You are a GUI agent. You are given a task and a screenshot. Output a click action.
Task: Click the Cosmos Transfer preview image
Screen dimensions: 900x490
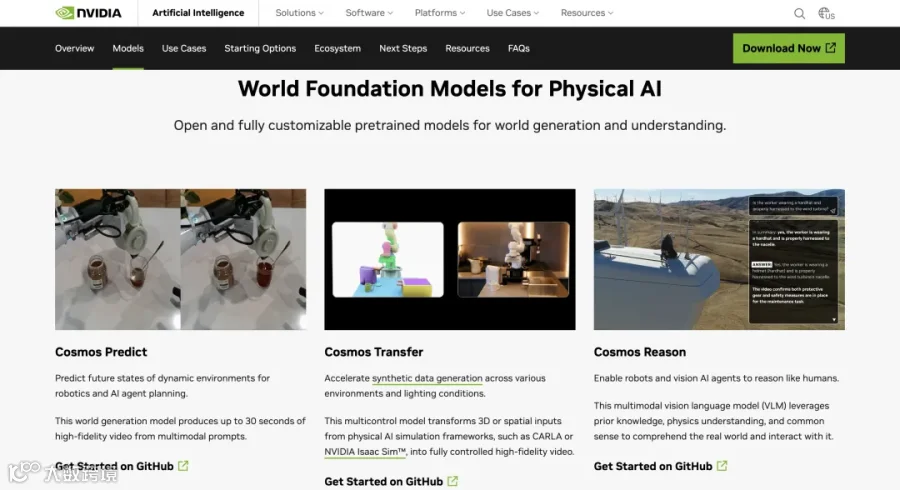click(449, 259)
